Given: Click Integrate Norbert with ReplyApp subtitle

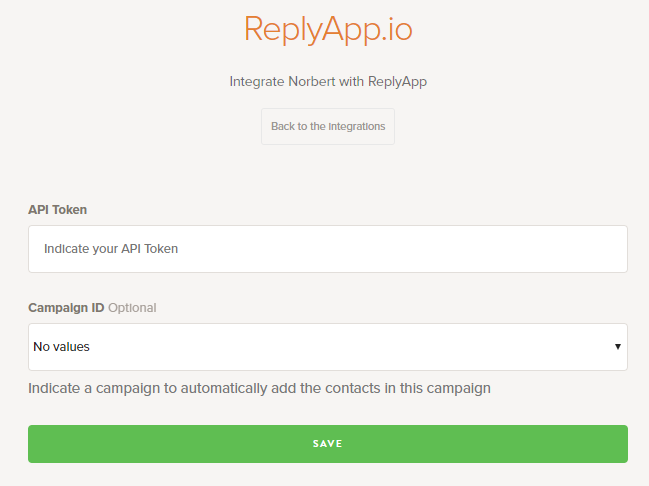Looking at the screenshot, I should point(328,81).
